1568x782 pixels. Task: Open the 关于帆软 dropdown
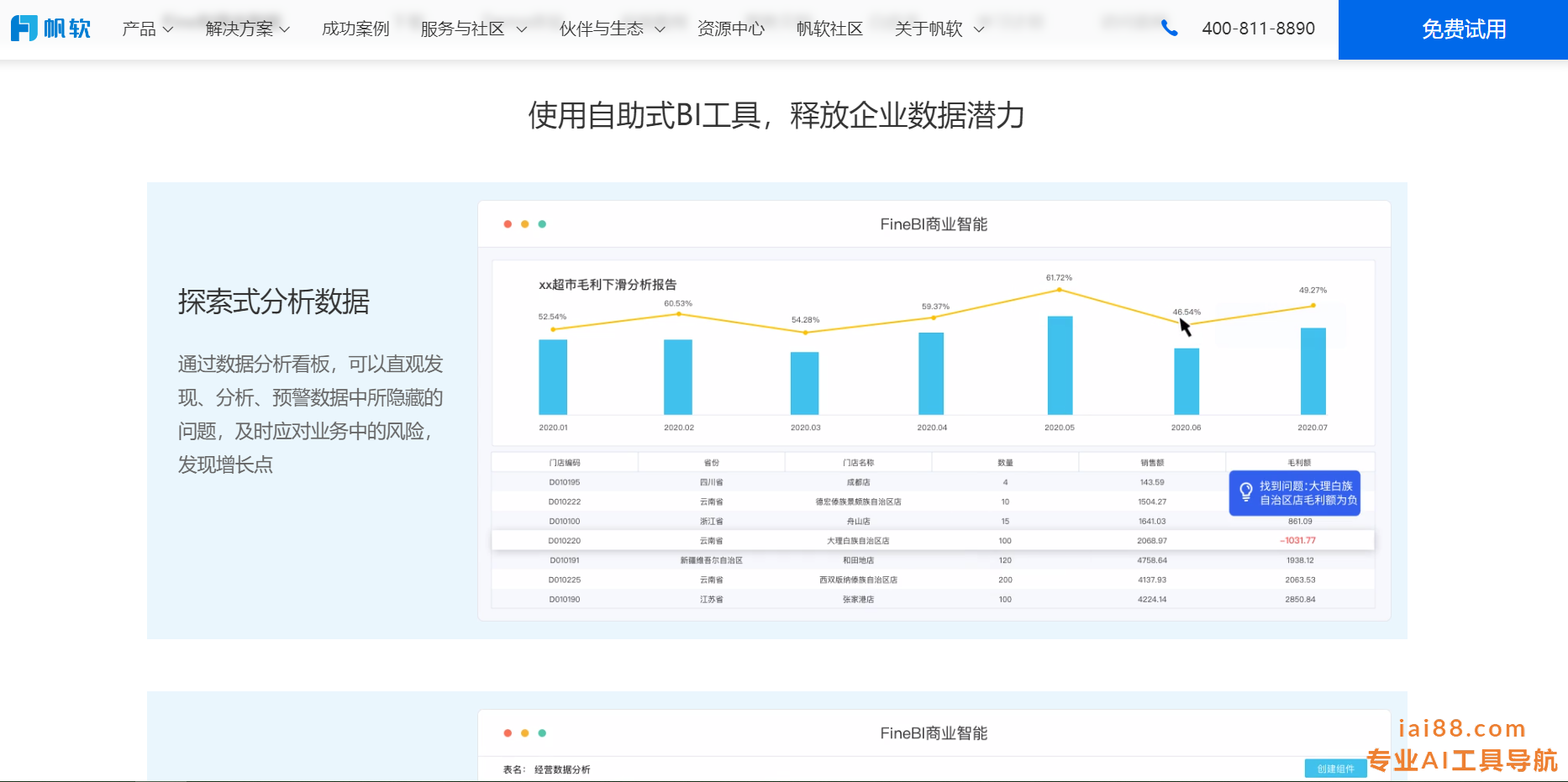939,29
